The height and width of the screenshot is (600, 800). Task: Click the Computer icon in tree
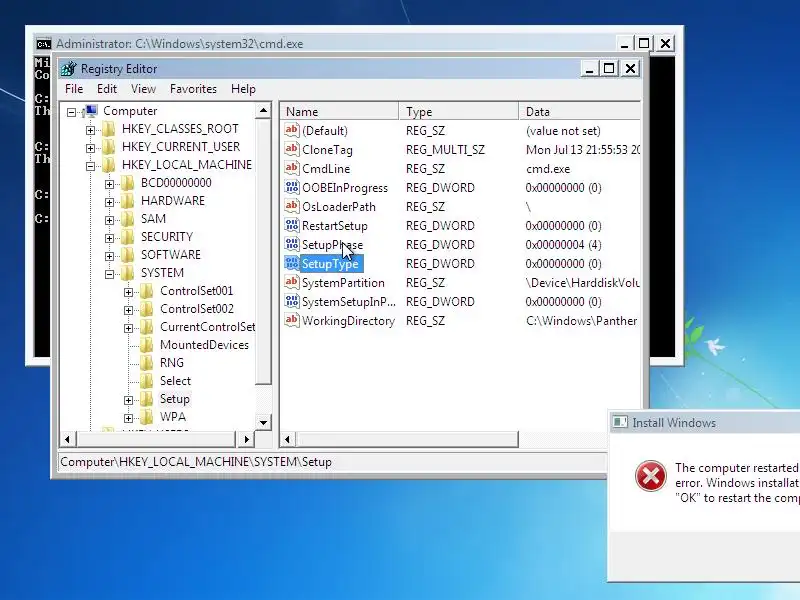point(90,111)
